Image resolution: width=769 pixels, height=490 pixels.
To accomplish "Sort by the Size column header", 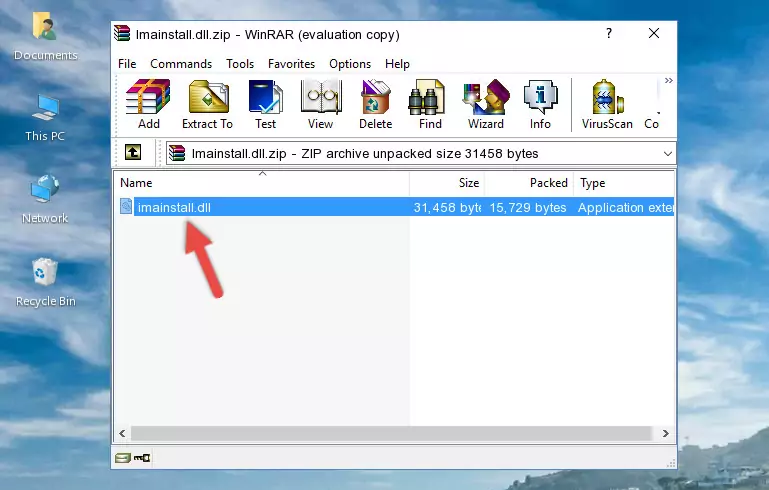I will click(447, 183).
